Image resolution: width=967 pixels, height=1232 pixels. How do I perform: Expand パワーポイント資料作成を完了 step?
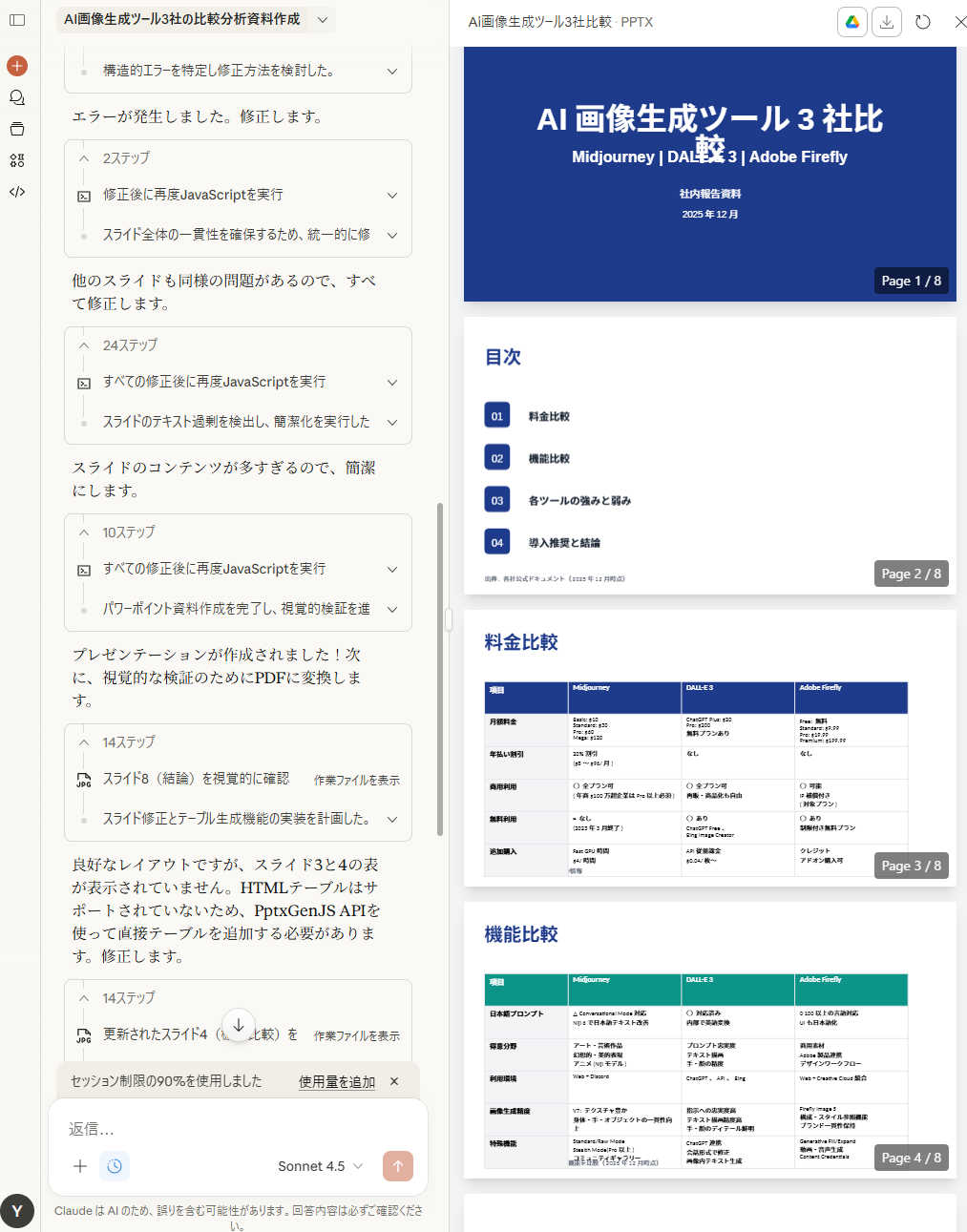pyautogui.click(x=392, y=610)
